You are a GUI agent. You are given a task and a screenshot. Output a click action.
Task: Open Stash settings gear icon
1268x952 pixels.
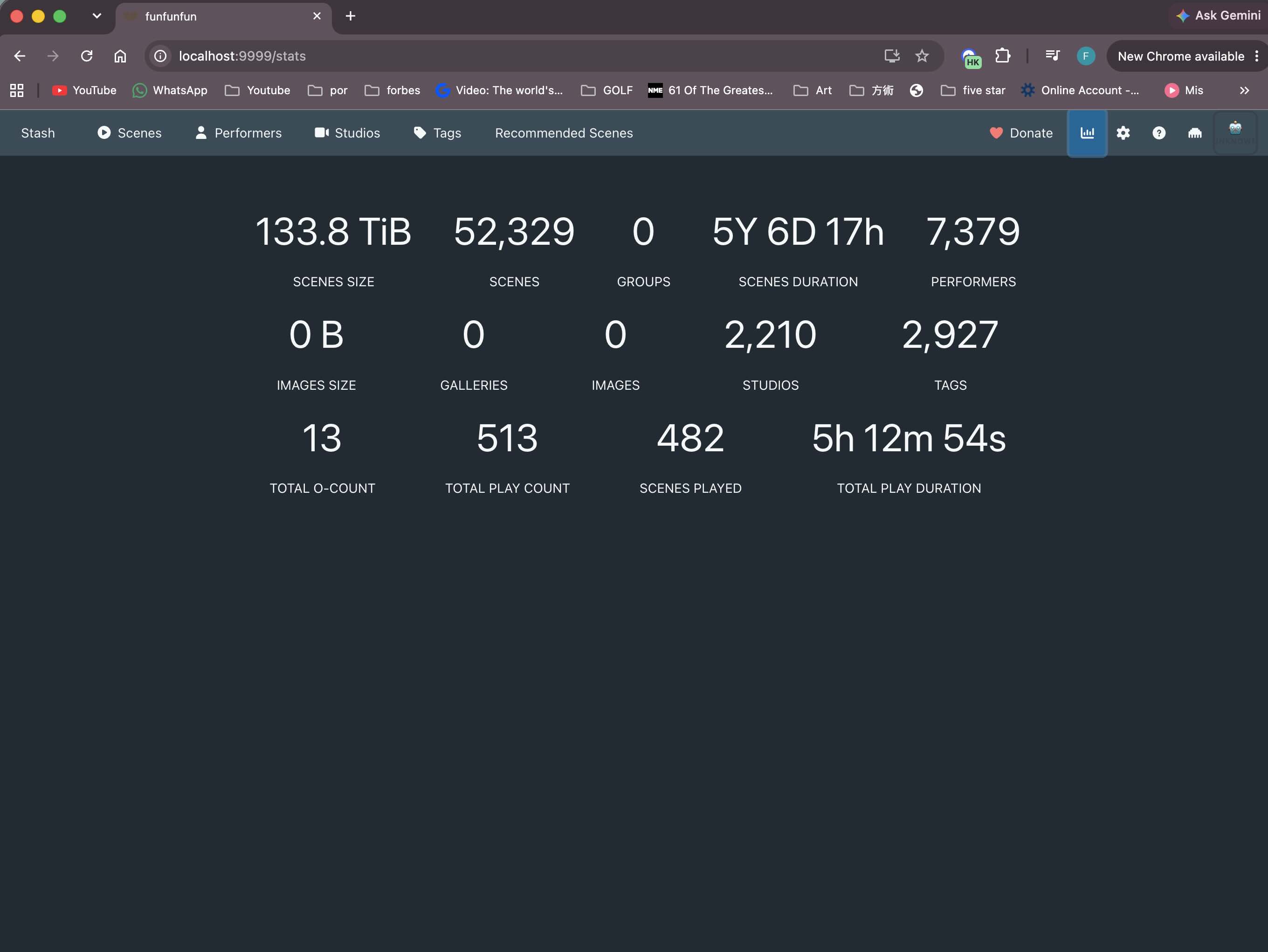point(1123,133)
